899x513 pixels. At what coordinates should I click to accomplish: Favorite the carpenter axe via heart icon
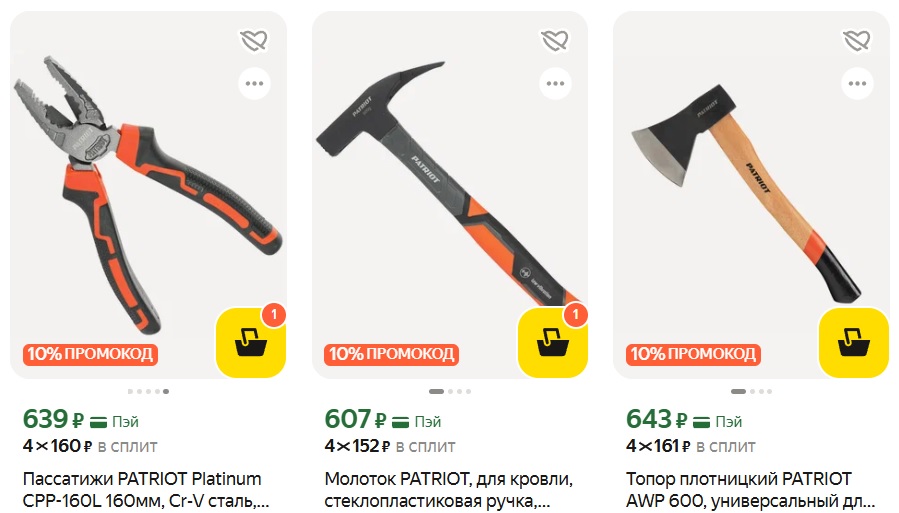point(857,41)
